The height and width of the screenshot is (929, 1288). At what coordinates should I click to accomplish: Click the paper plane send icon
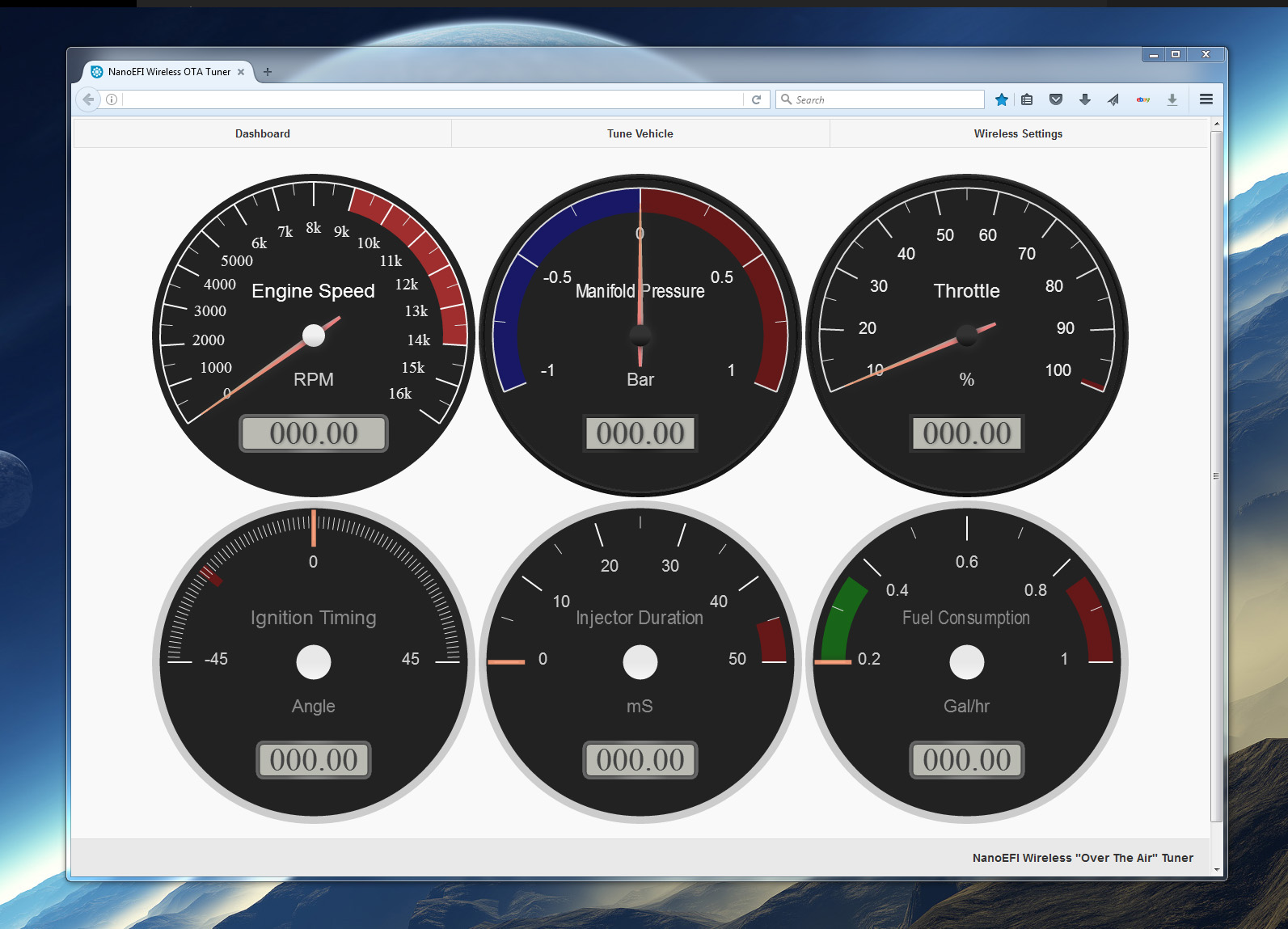(1113, 99)
